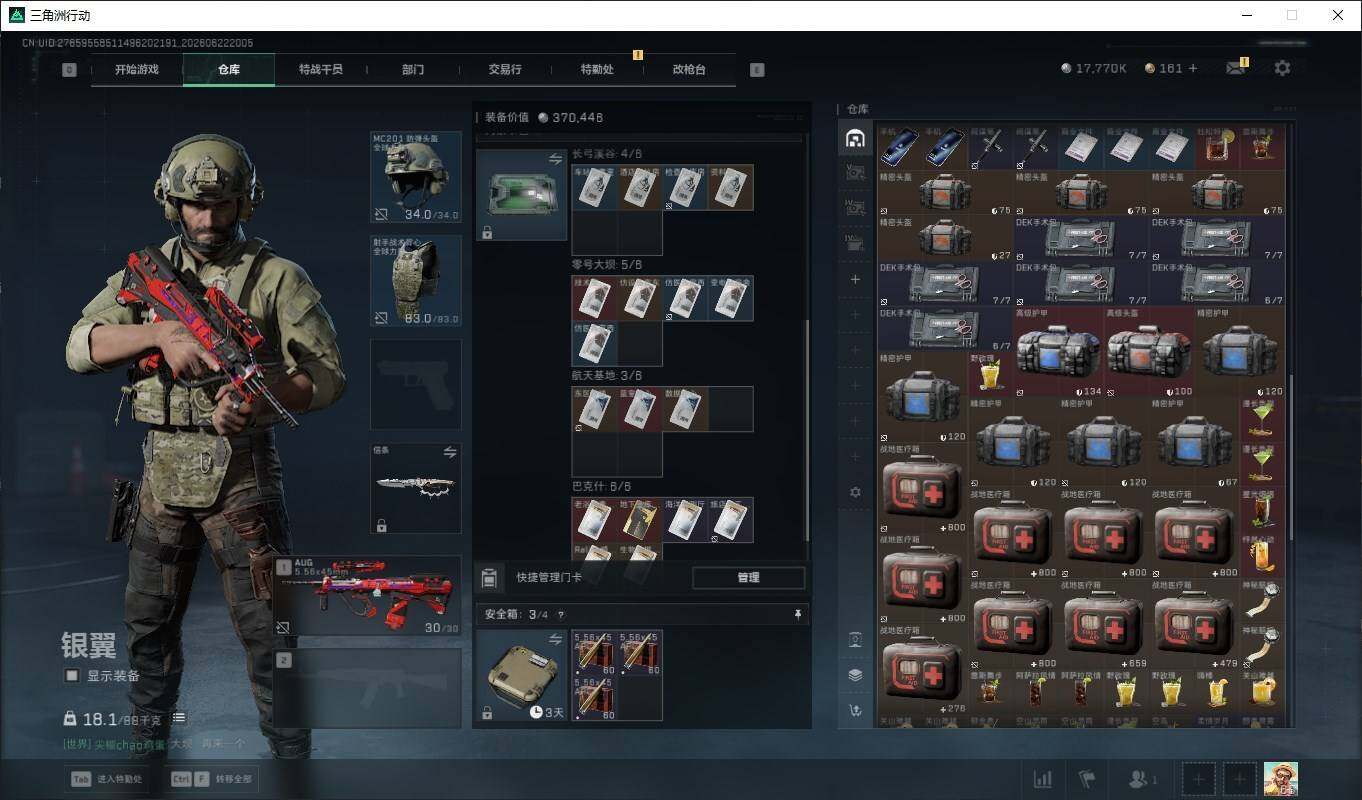This screenshot has width=1362, height=800.
Task: Select the 战地医疗箱 showing +276
Action: pos(922,671)
